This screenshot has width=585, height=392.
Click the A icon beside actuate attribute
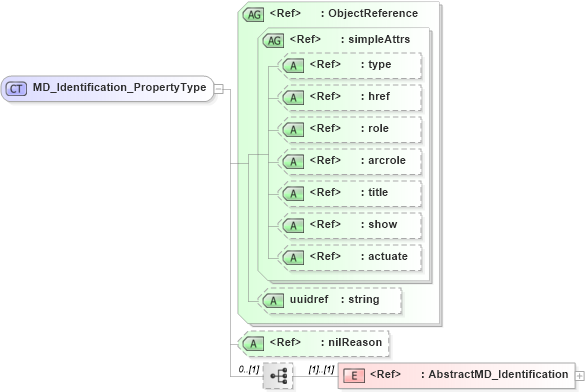(x=293, y=258)
